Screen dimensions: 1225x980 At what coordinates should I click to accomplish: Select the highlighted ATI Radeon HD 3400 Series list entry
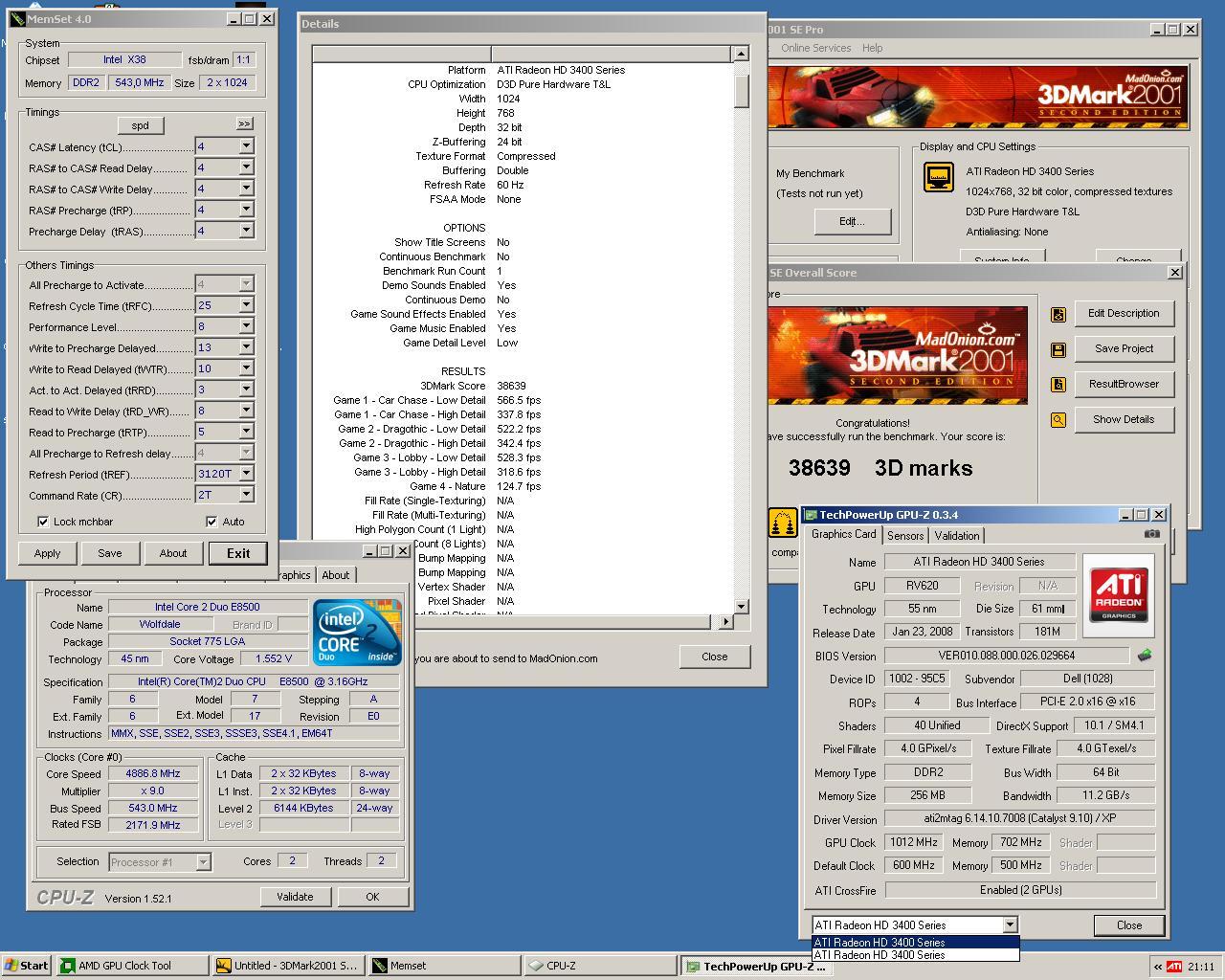tap(915, 942)
